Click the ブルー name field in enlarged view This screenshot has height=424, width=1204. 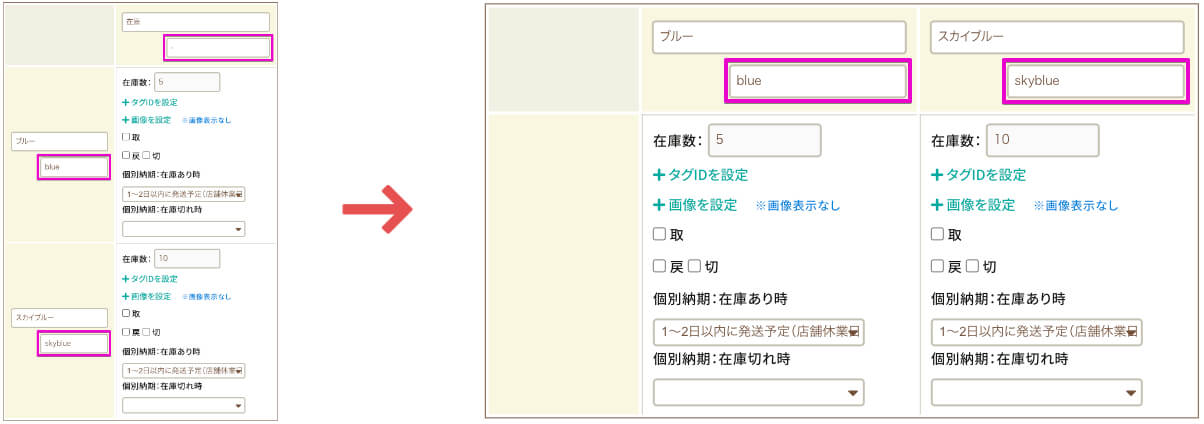[779, 37]
